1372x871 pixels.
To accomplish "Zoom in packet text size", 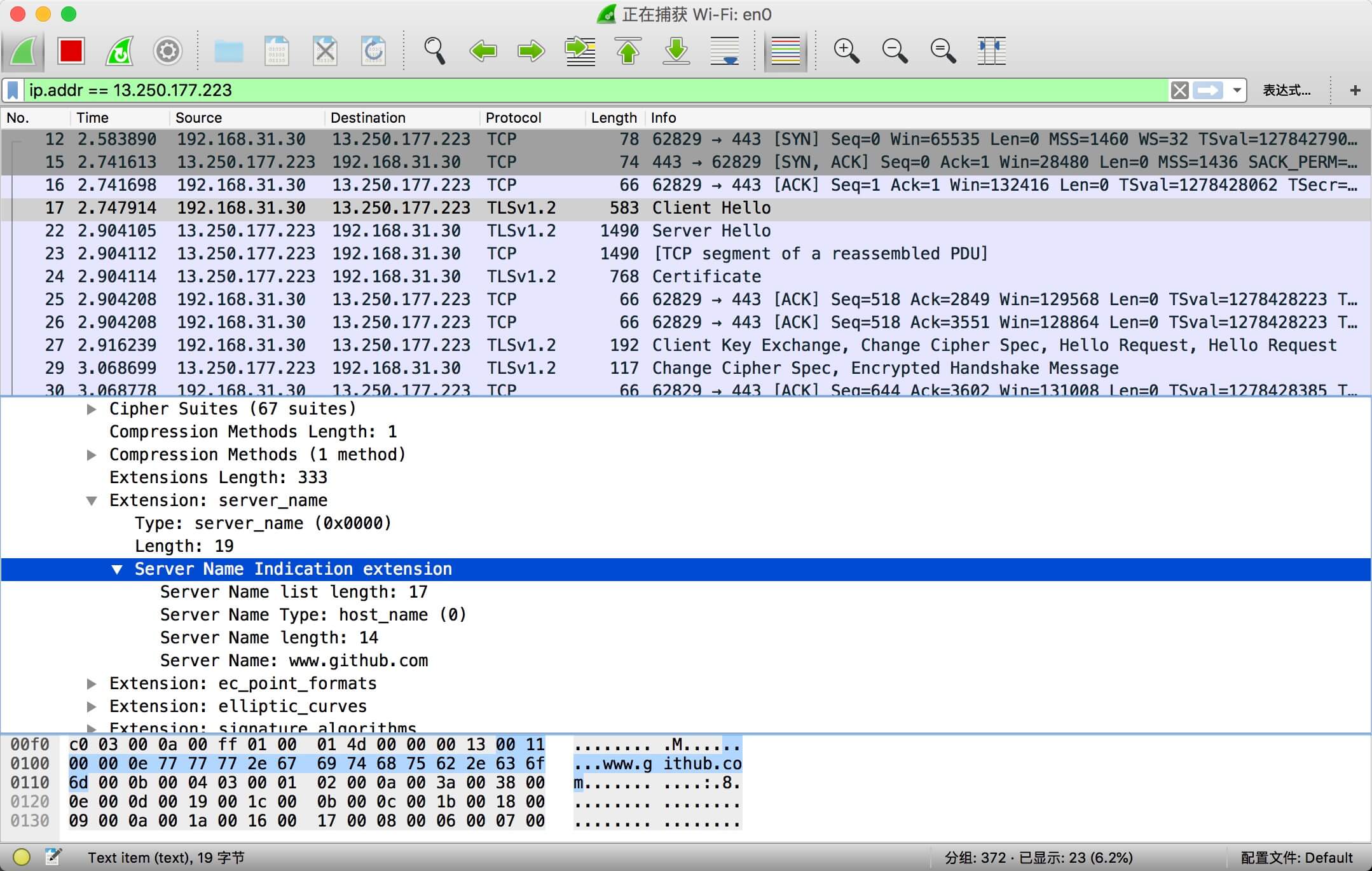I will [x=846, y=51].
